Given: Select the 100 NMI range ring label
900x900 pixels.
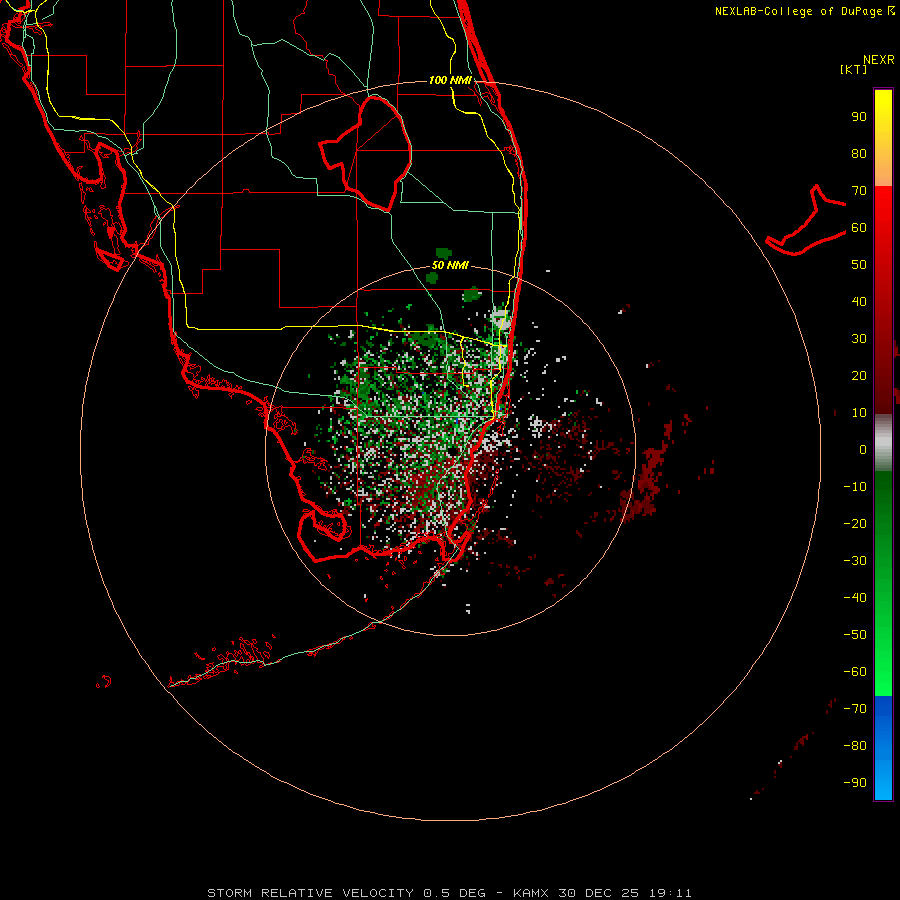Looking at the screenshot, I should point(450,80).
